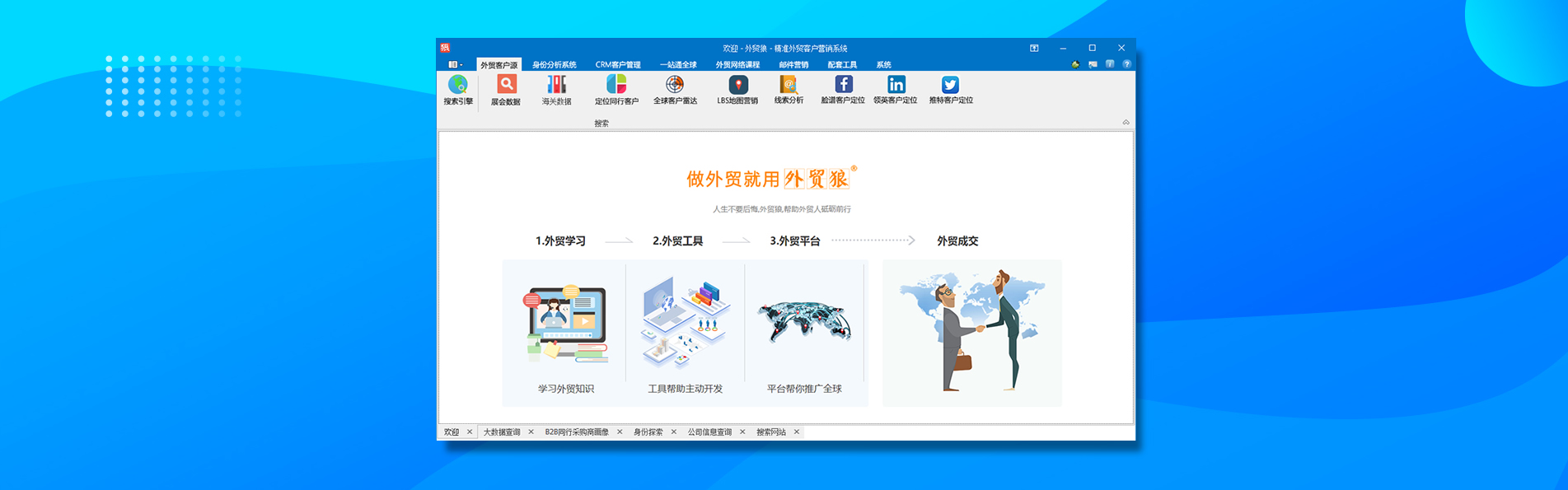Viewport: 1568px width, 490px height.
Task: Maximize the 外贸狼 application window
Action: pyautogui.click(x=1092, y=48)
